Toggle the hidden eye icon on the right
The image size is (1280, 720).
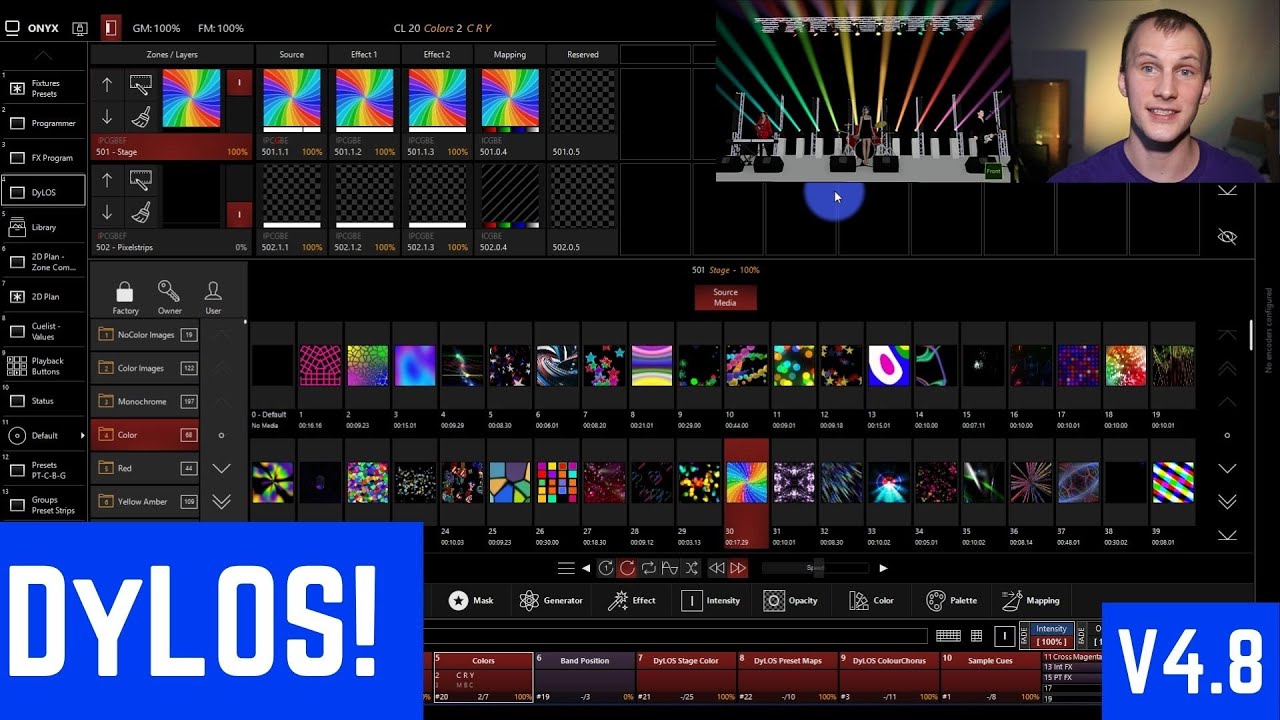point(1227,237)
